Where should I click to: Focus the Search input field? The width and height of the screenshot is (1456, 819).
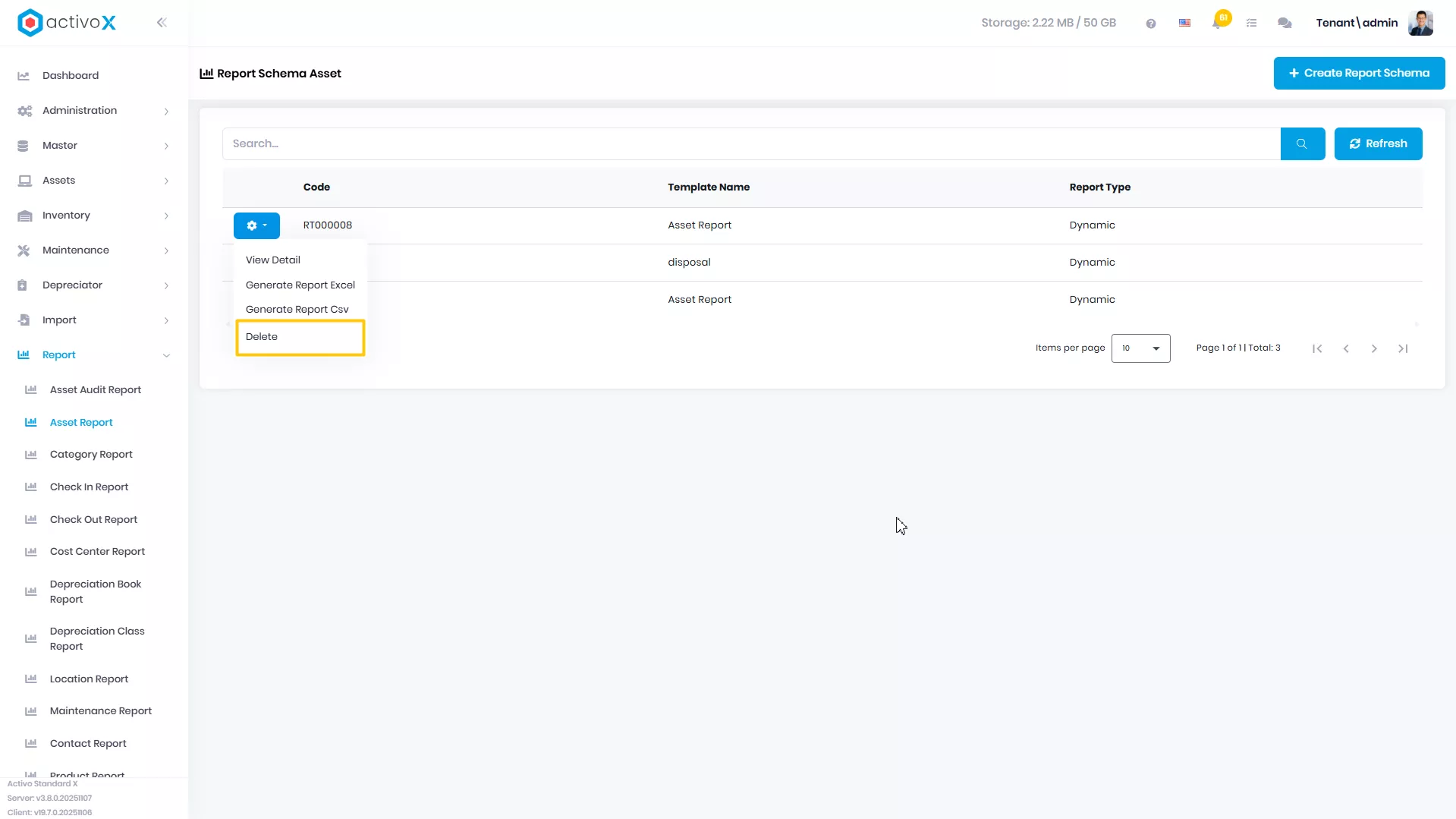click(751, 143)
